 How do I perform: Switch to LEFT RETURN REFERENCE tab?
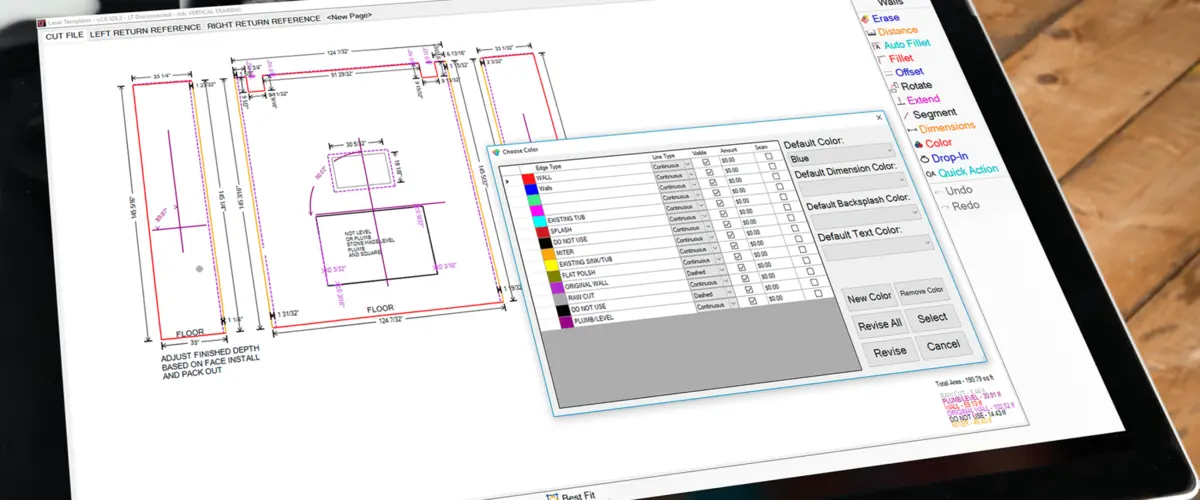click(144, 33)
